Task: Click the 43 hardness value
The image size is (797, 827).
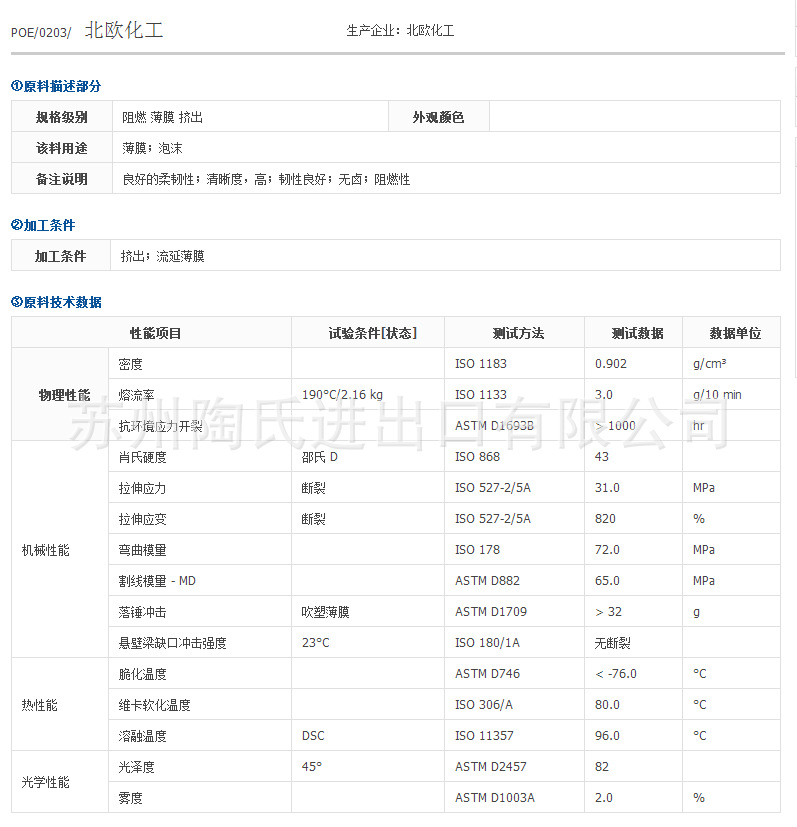Action: (x=602, y=457)
